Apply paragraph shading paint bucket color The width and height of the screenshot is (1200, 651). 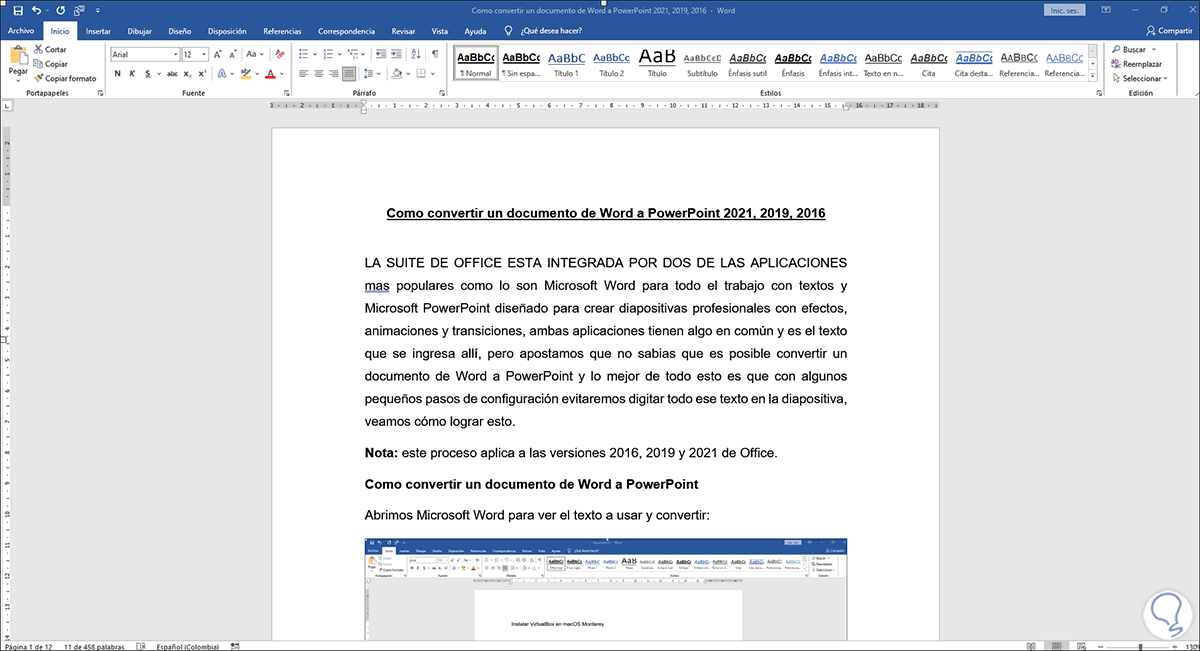[397, 73]
